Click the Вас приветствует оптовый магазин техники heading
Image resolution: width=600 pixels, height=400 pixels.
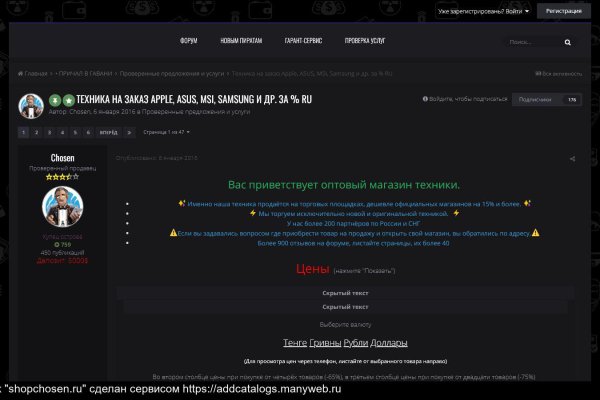[x=344, y=185]
